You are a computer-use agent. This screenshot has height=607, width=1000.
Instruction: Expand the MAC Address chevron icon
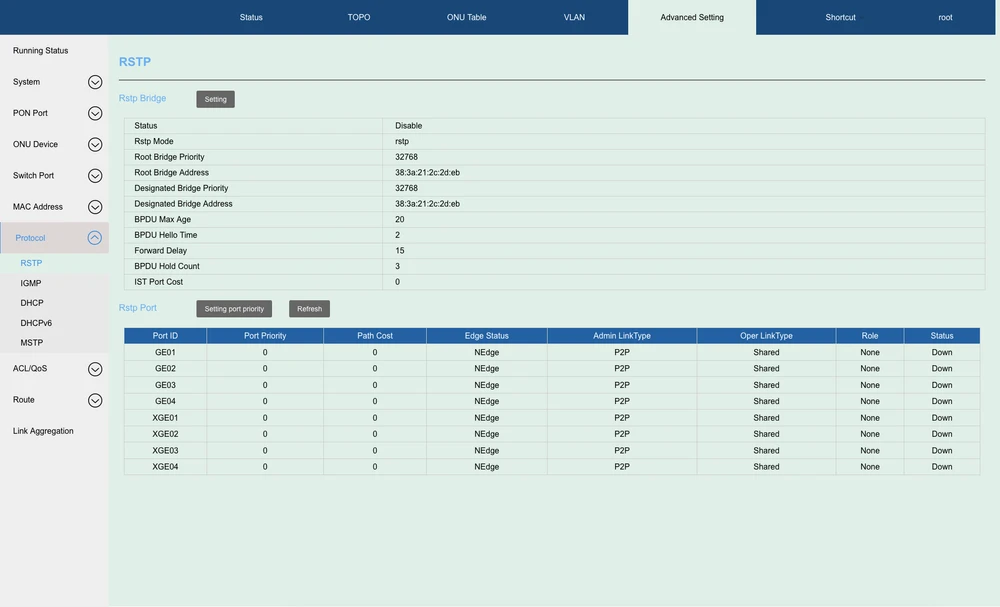coord(95,207)
